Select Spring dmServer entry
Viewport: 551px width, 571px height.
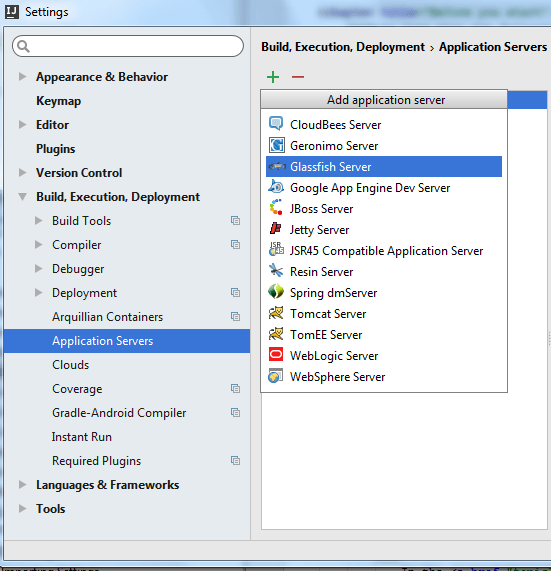point(384,293)
